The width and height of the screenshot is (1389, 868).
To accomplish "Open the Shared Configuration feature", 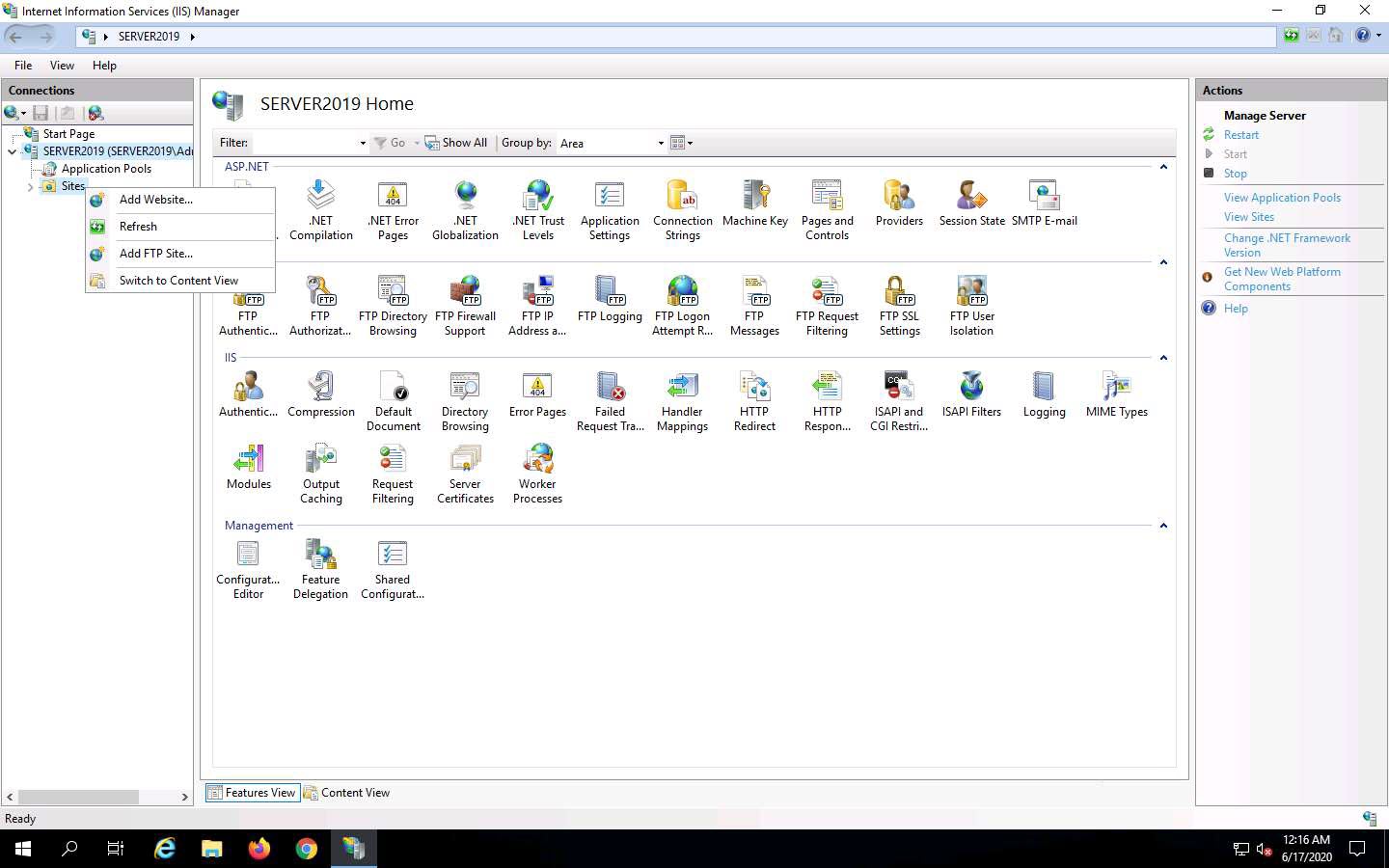I will click(x=393, y=568).
